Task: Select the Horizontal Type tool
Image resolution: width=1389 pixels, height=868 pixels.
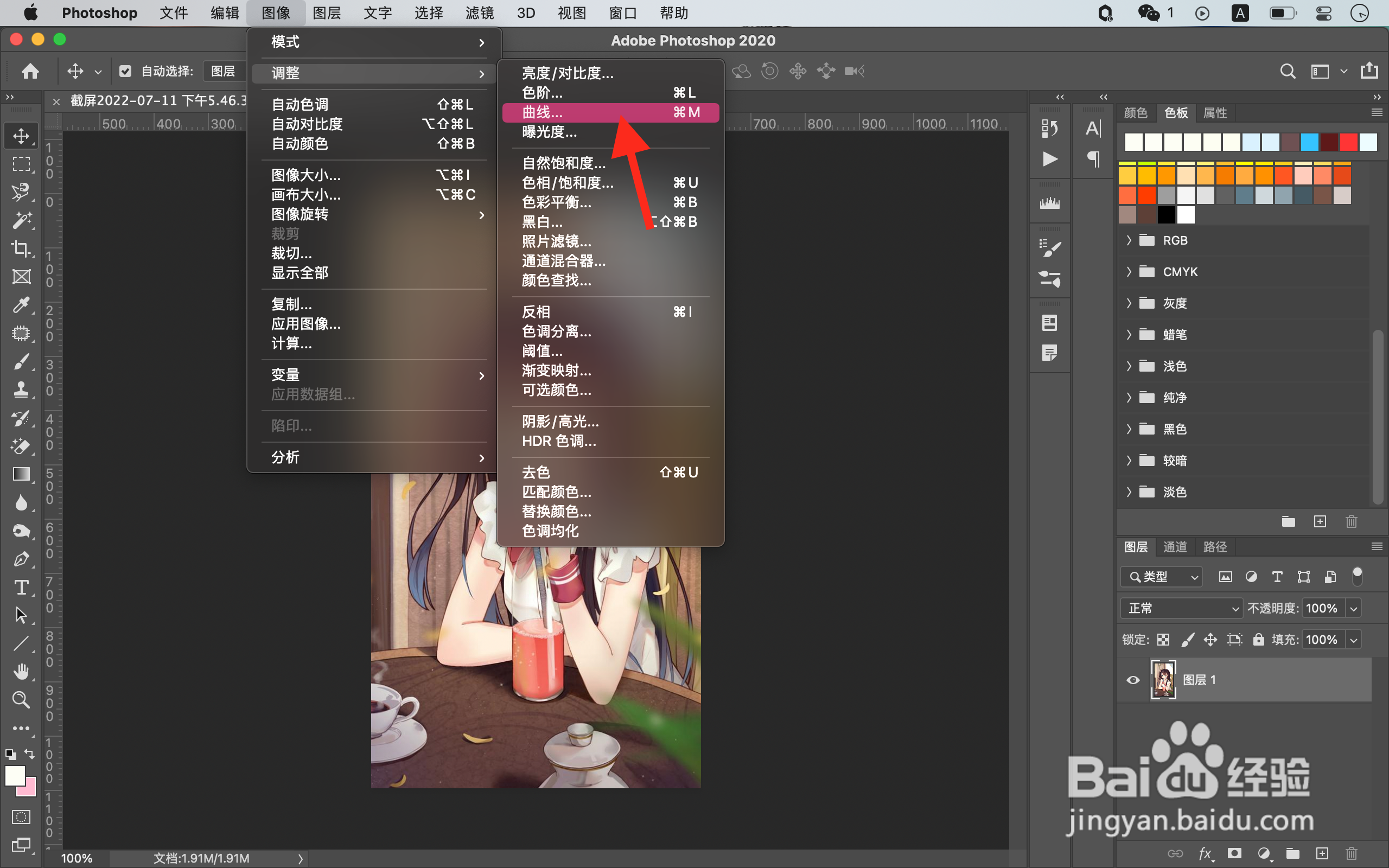Action: tap(21, 588)
